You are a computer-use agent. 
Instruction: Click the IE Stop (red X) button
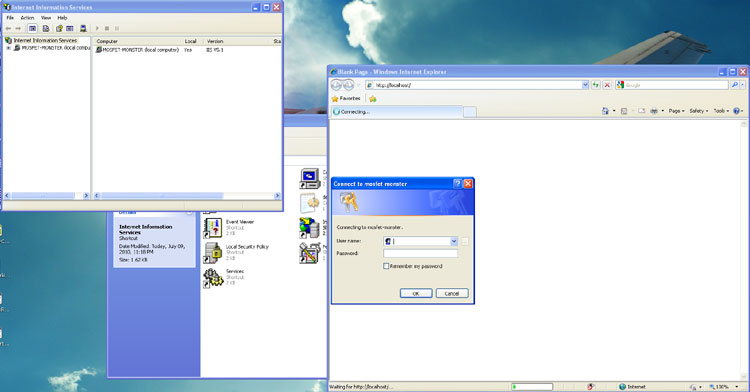(607, 85)
